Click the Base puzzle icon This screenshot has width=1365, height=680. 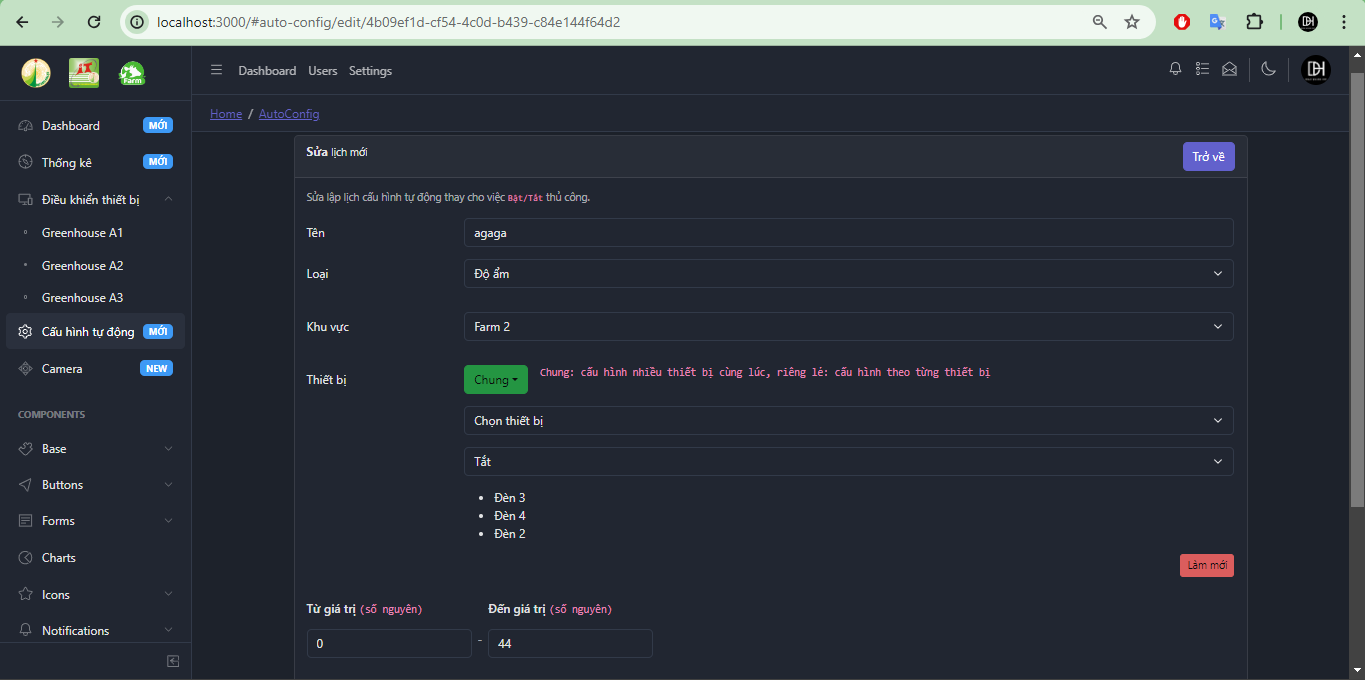(26, 448)
